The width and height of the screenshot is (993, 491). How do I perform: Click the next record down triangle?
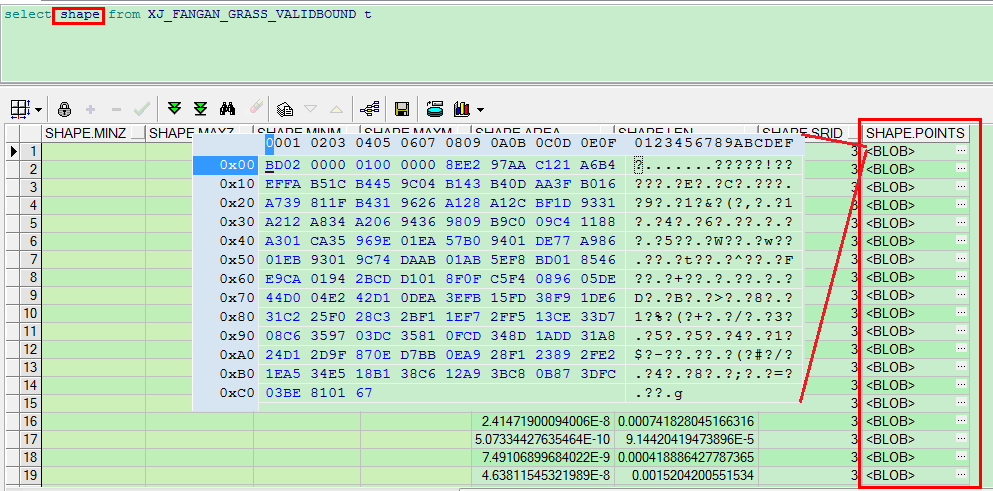310,109
